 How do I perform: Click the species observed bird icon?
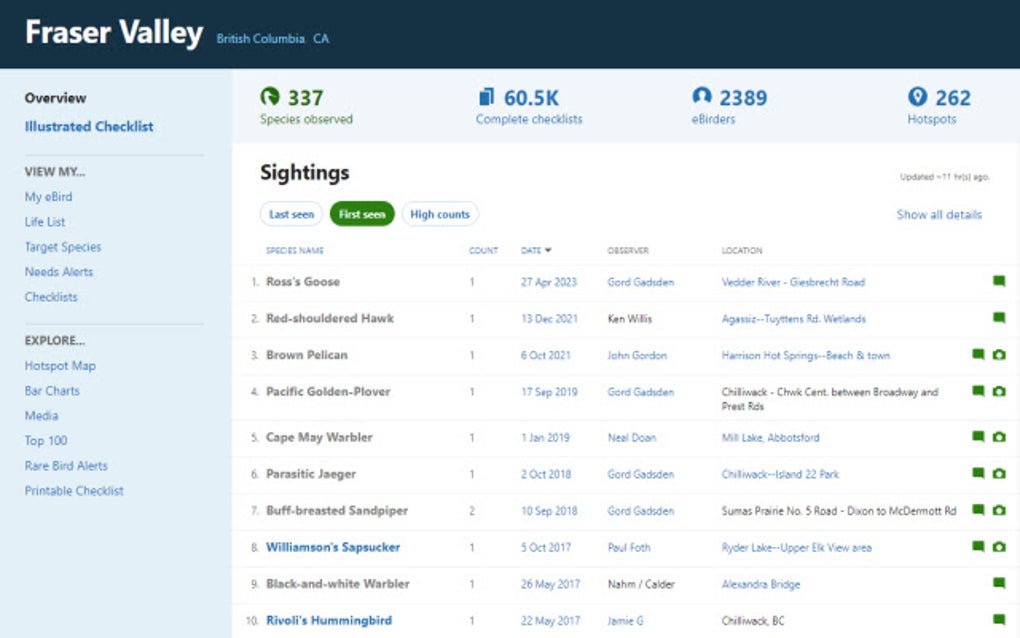coord(269,96)
